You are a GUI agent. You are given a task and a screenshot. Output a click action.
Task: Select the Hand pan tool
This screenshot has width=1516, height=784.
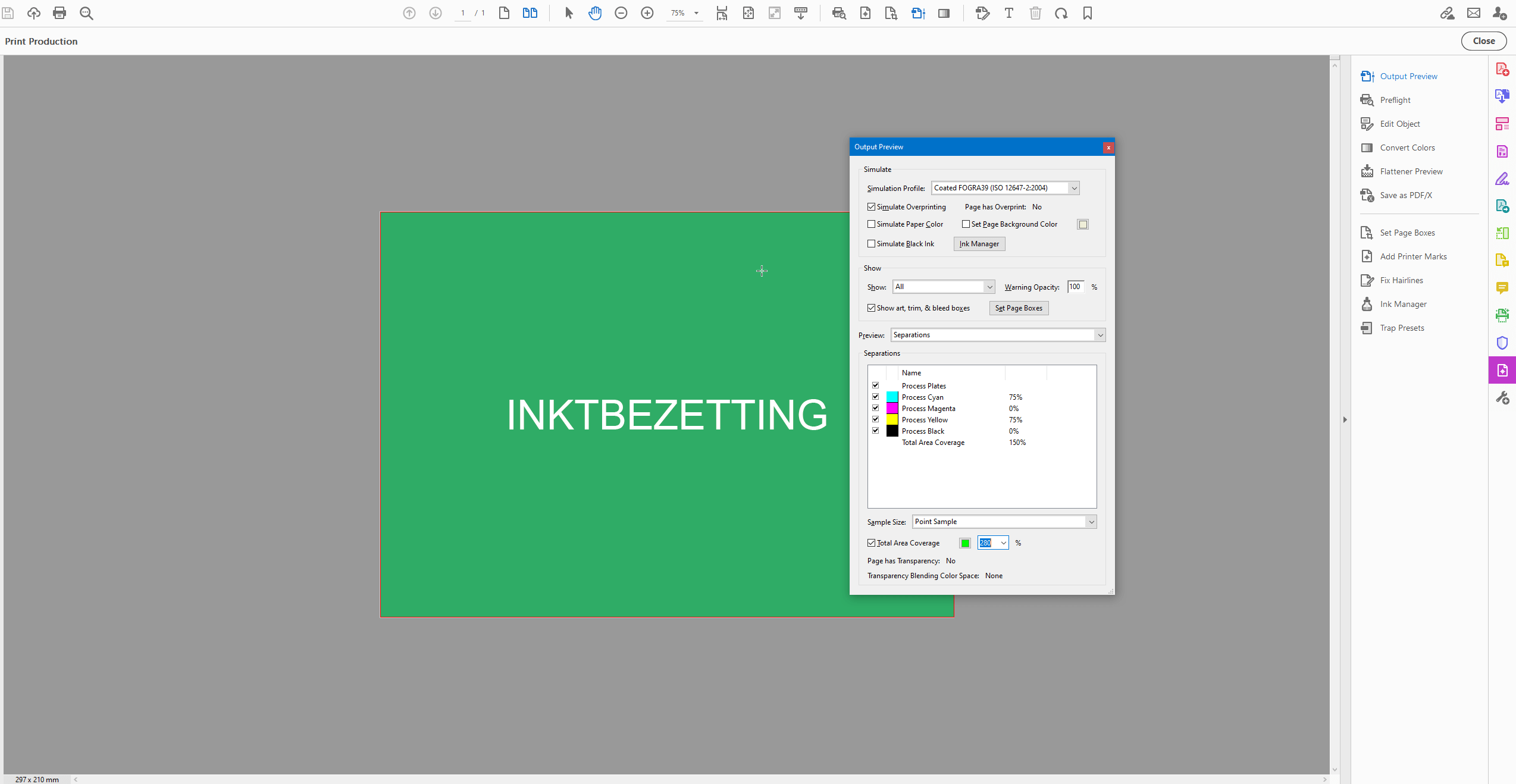[595, 13]
